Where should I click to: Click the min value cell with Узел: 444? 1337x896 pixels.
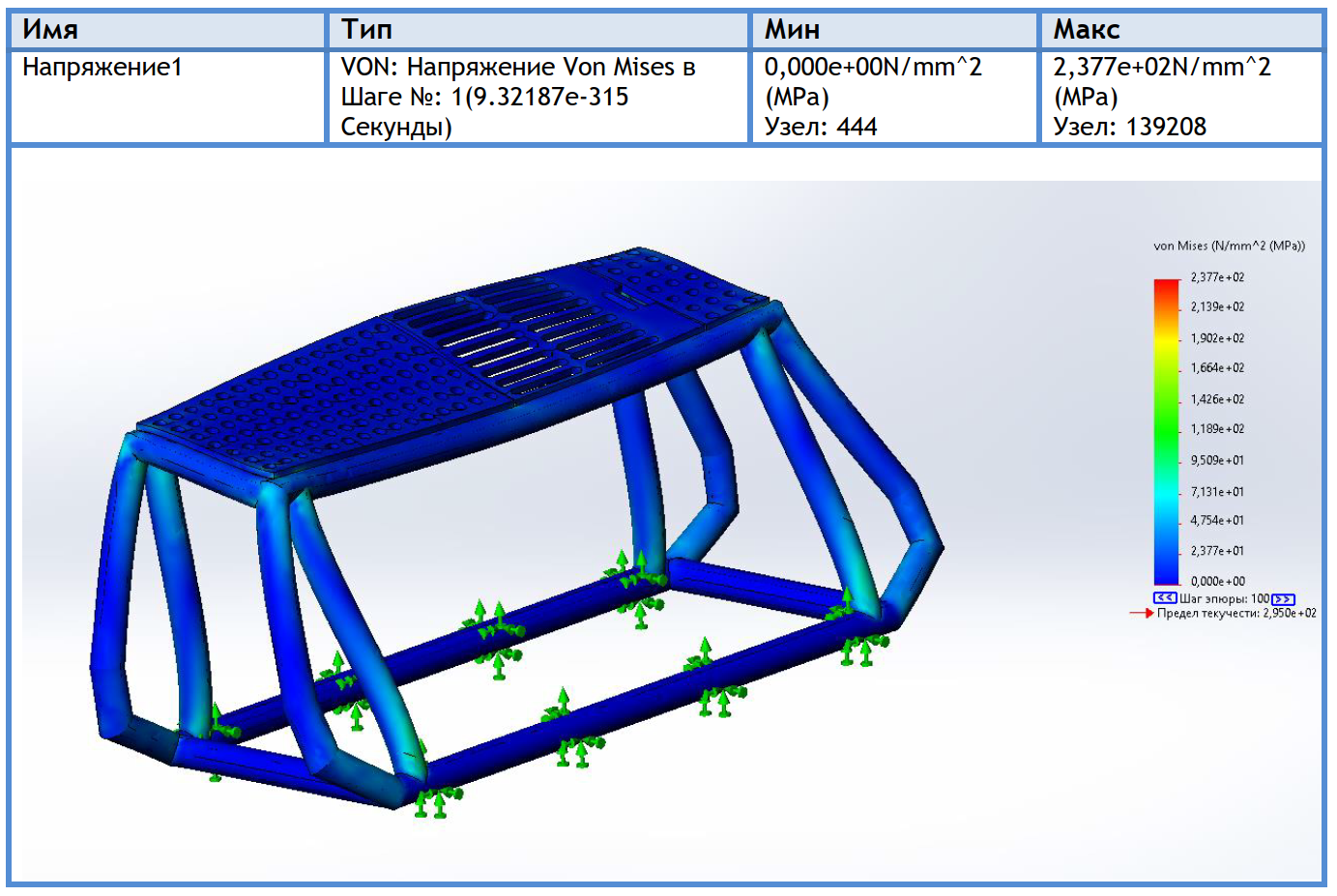pyautogui.click(x=895, y=97)
